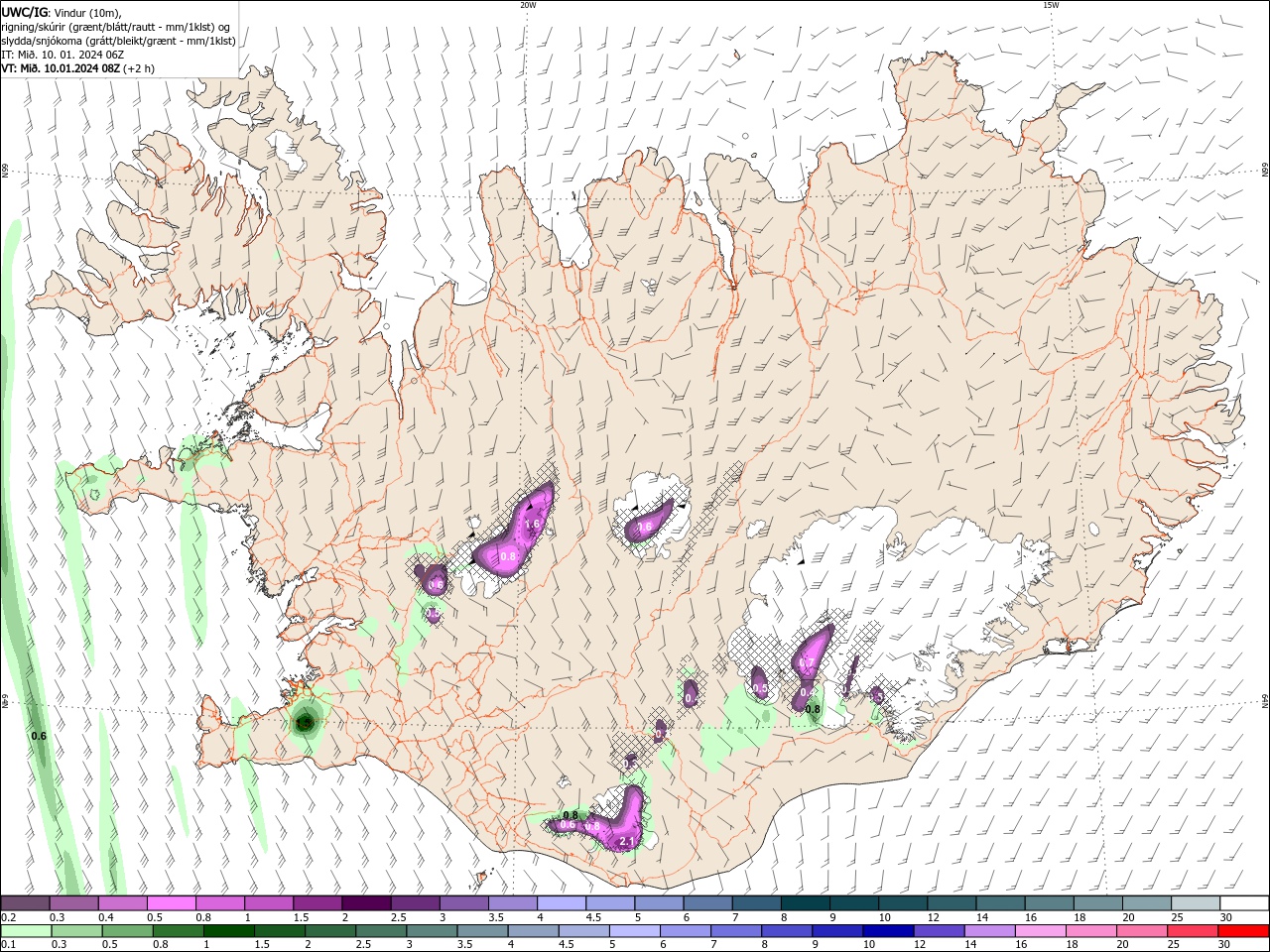This screenshot has height=952, width=1270.
Task: Click the '15W' longitude label at the top
Action: [1051, 5]
